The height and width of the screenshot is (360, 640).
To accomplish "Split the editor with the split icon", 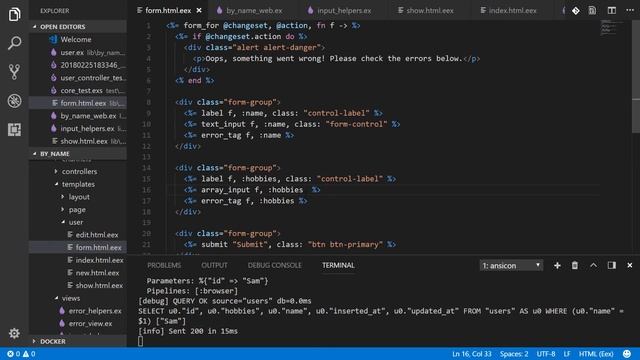I will 611,11.
